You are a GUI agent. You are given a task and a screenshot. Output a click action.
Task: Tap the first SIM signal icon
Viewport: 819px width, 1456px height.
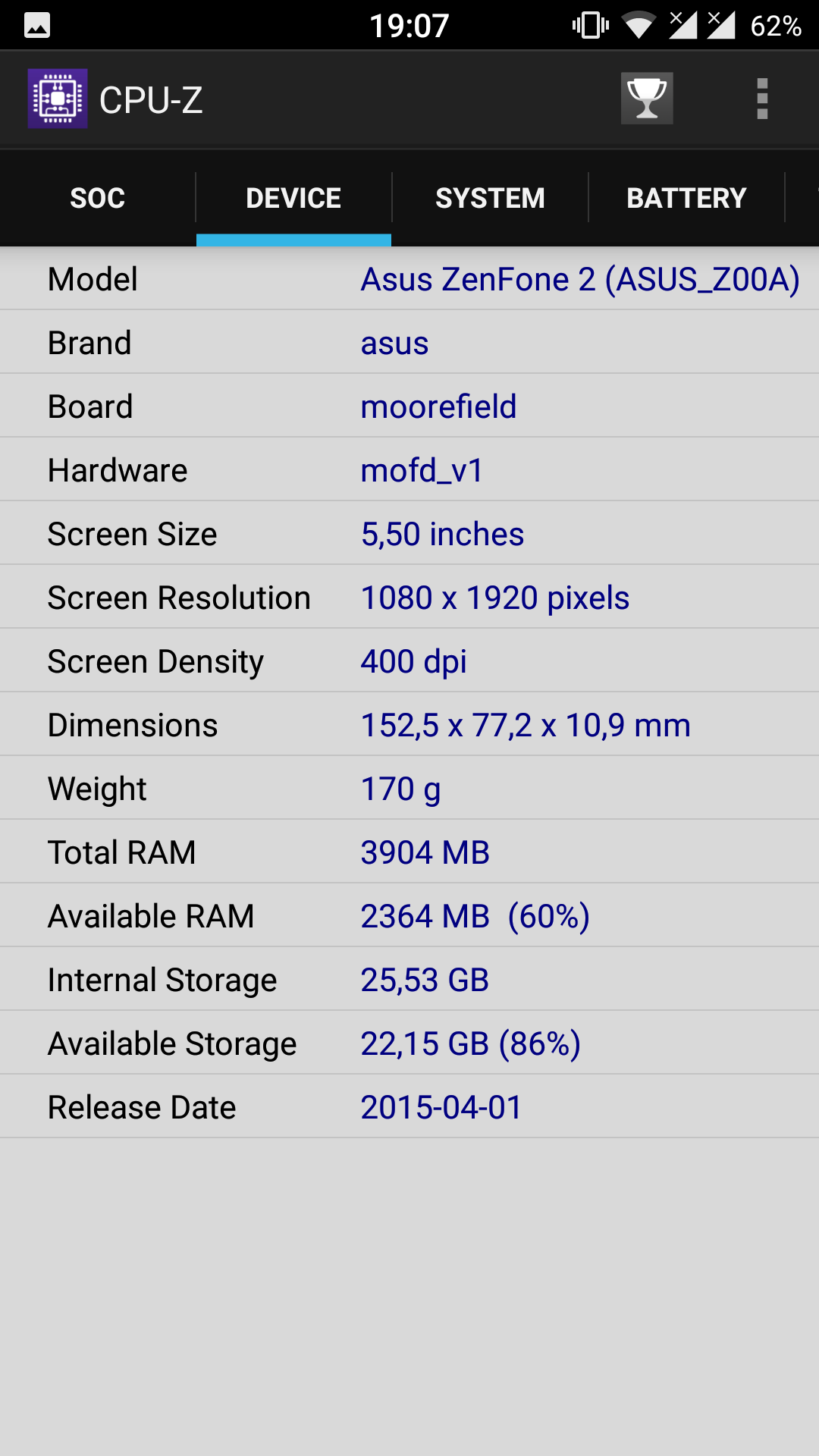(x=682, y=25)
